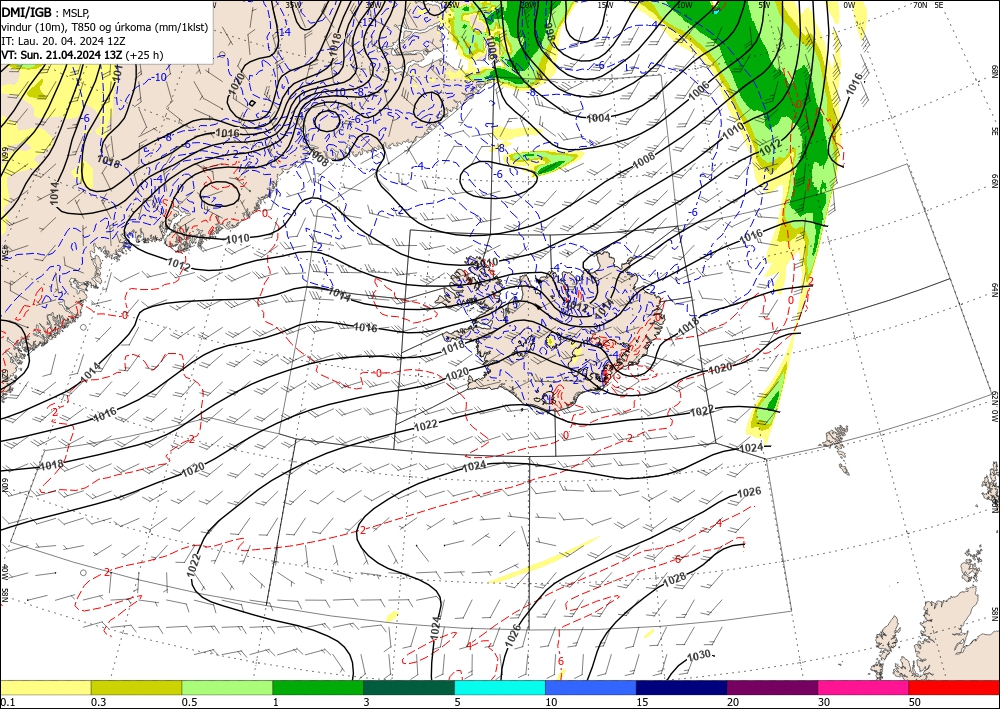Viewport: 1000px width, 709px height.
Task: Click the yellow 0.1–0.3 legend color segment
Action: [45, 687]
